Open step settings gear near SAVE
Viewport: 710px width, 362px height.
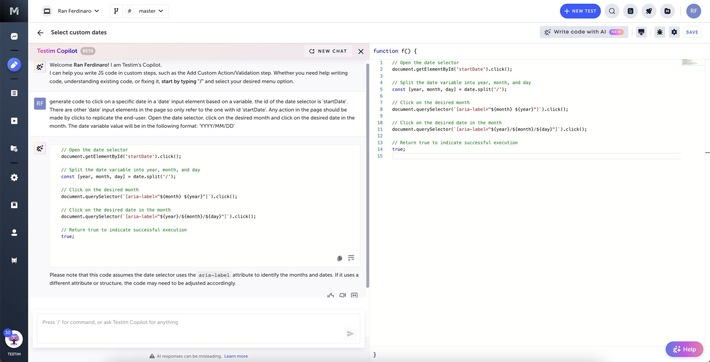[x=674, y=32]
